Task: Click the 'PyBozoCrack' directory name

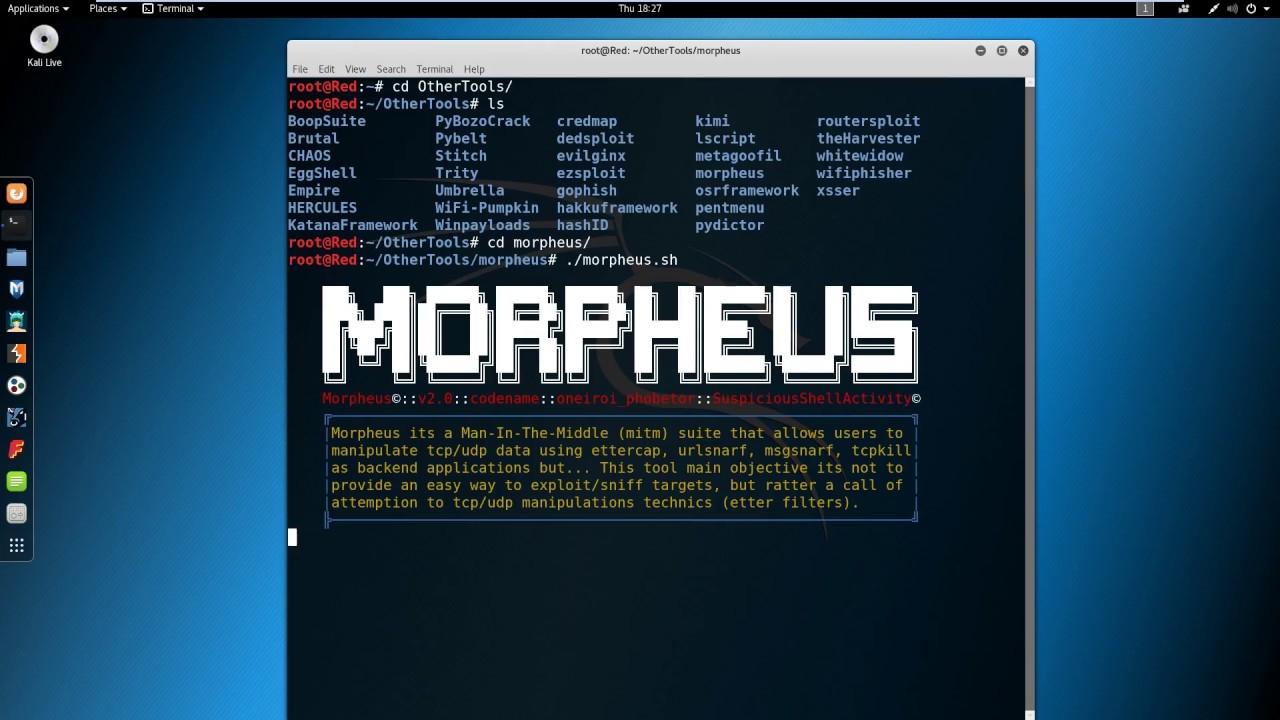Action: click(x=482, y=121)
